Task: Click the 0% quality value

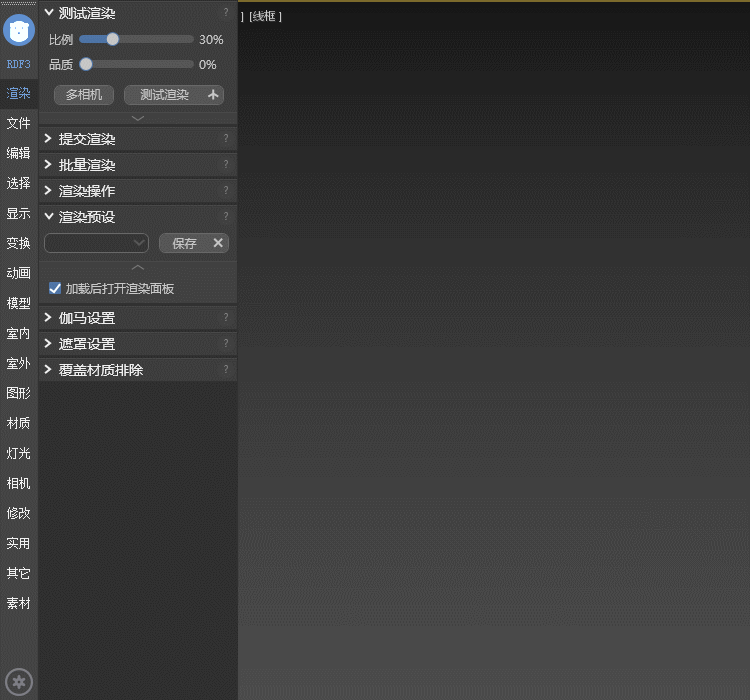Action: coord(208,64)
